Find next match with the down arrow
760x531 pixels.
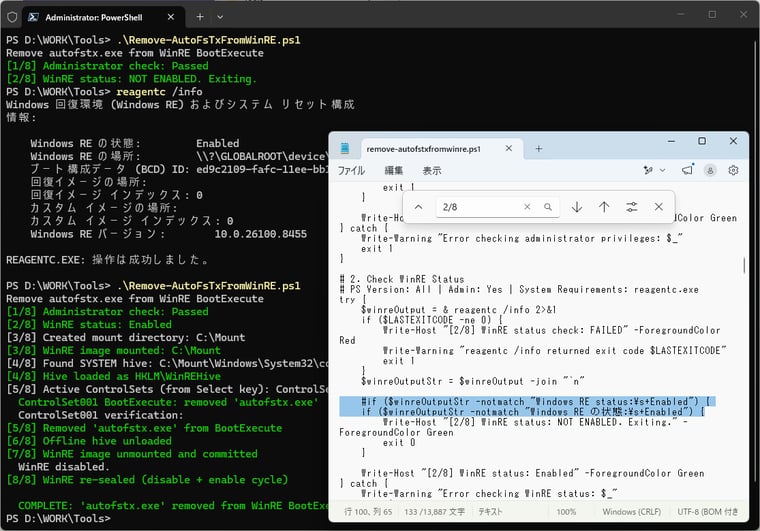pos(577,207)
